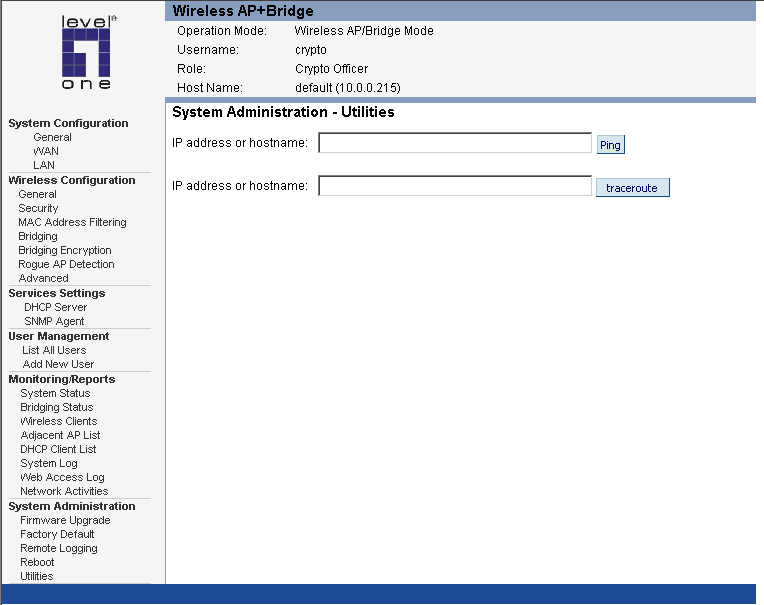Focus the traceroute IP address input field
This screenshot has width=764, height=605.
pos(455,186)
